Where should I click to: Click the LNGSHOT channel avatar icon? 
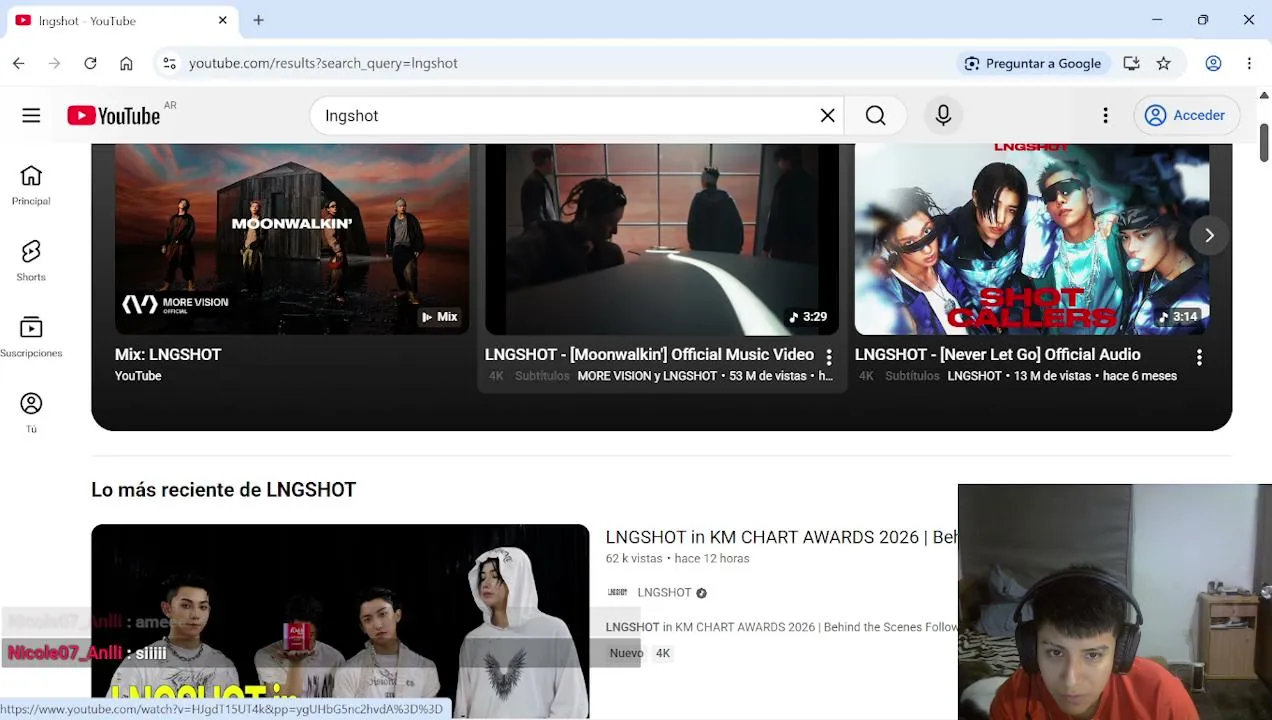click(617, 592)
